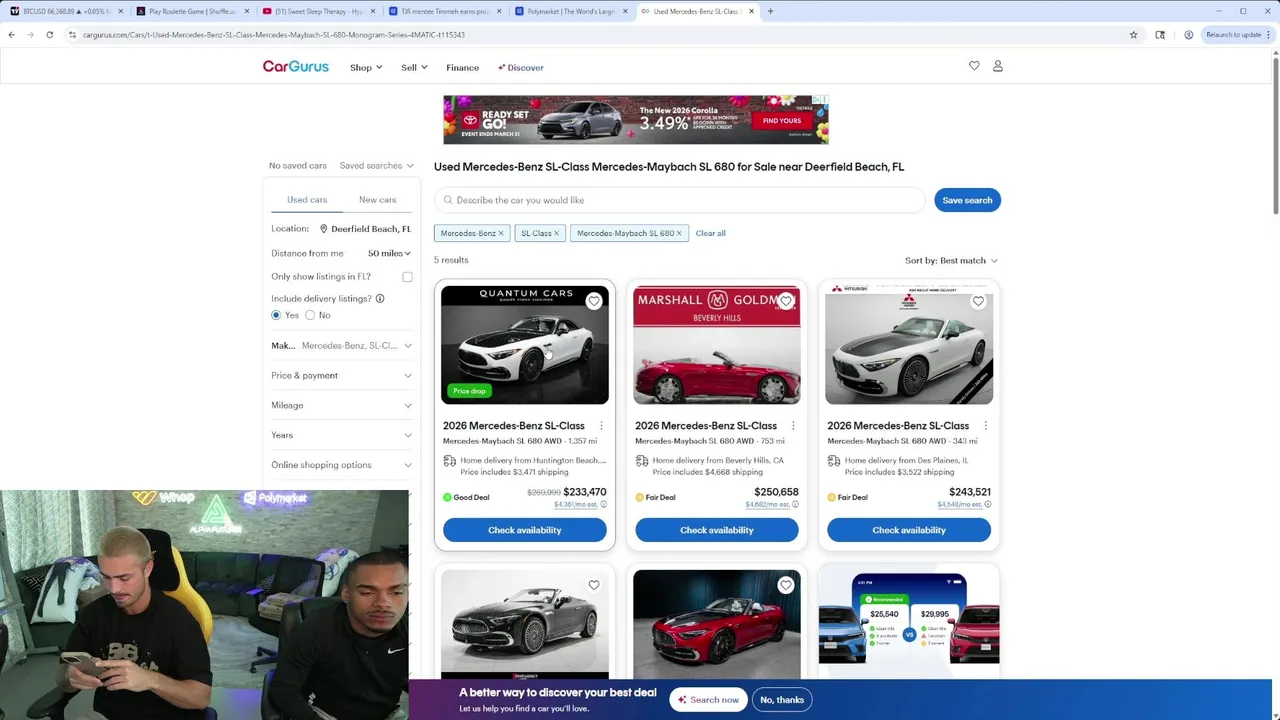The image size is (1280, 720).
Task: Check availability for $250,658 listing
Action: click(x=717, y=530)
